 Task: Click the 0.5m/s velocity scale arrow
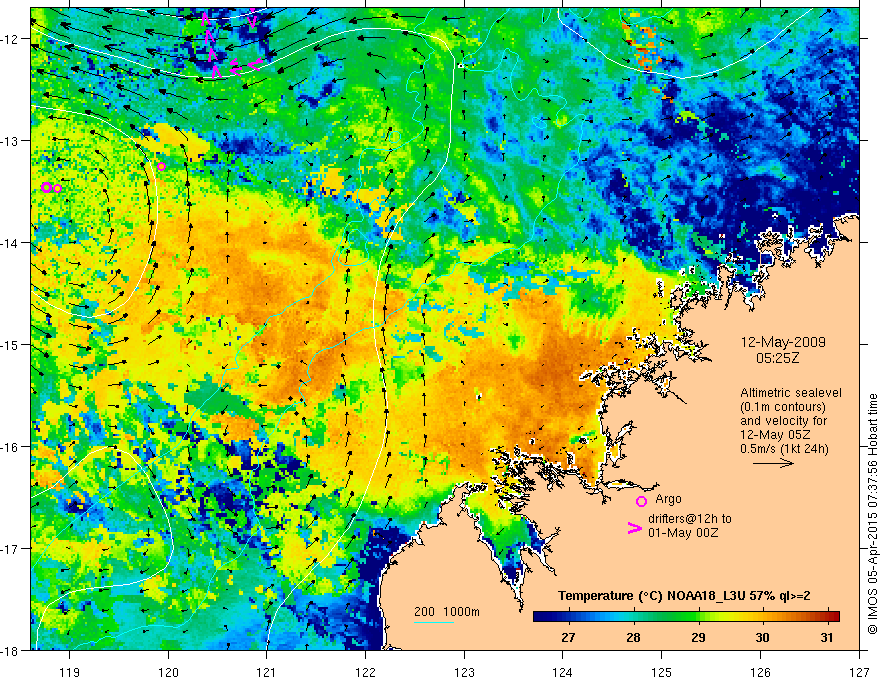(x=773, y=463)
